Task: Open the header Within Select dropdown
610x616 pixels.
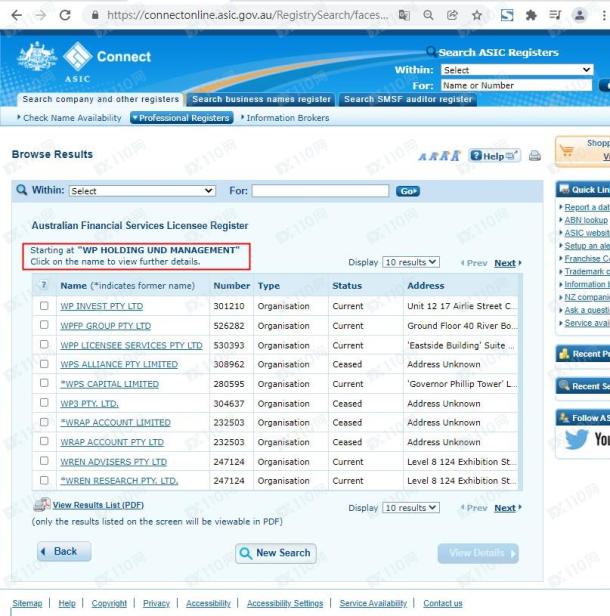Action: (517, 70)
